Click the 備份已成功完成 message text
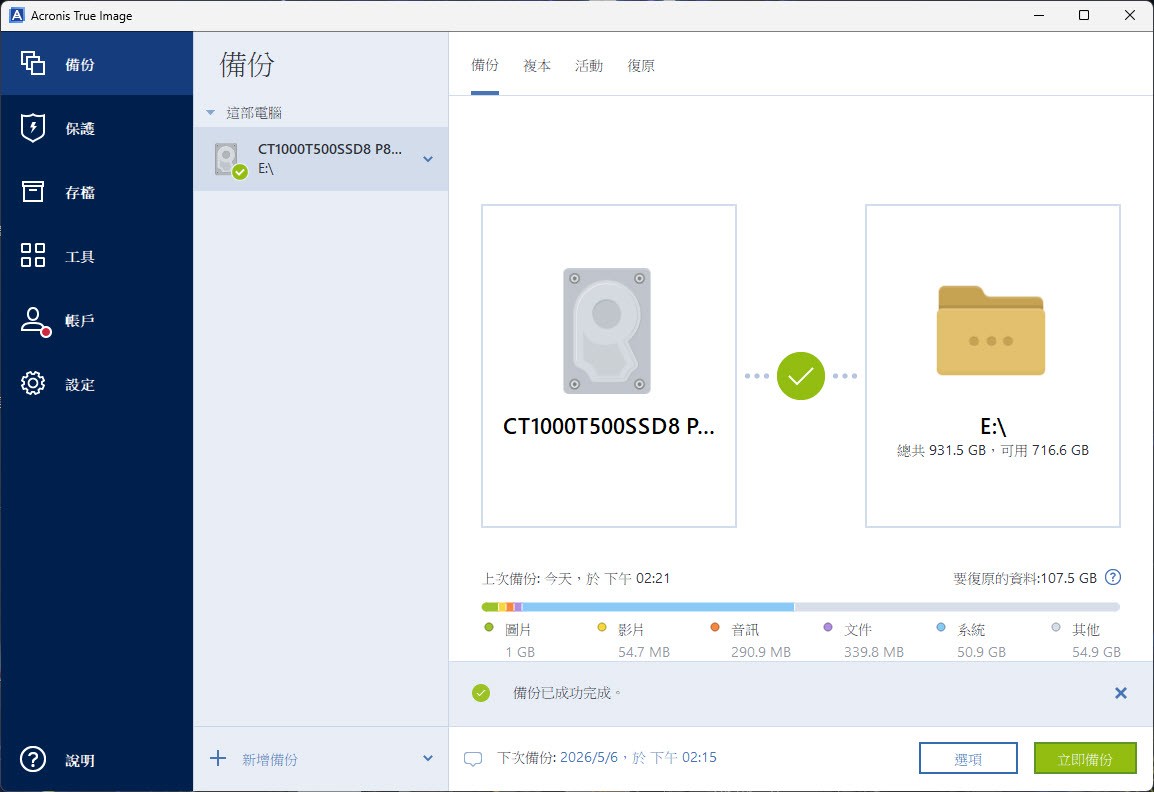 coord(567,693)
